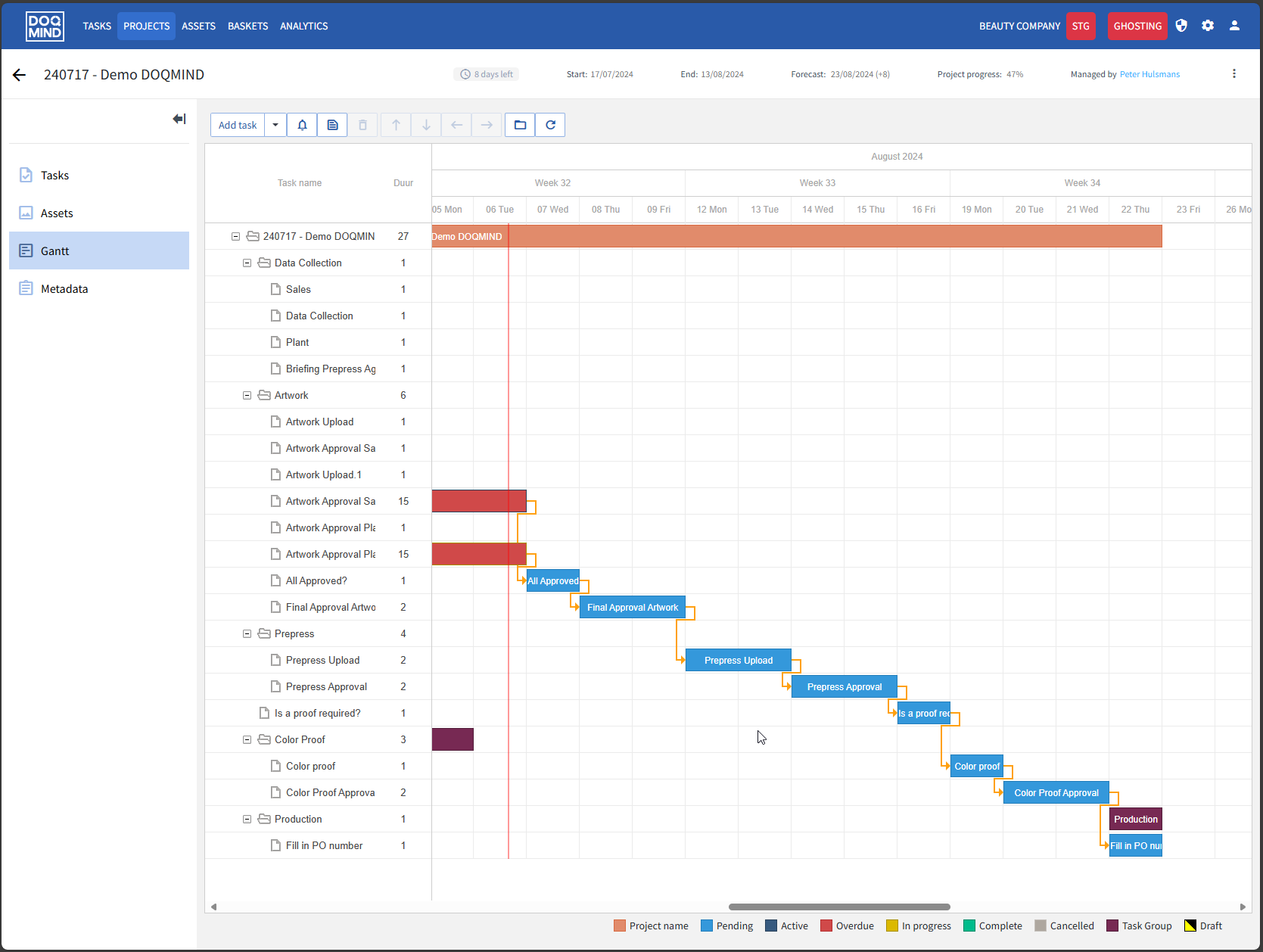Image resolution: width=1263 pixels, height=952 pixels.
Task: Click the Overdue red legend swatch
Action: tap(826, 926)
